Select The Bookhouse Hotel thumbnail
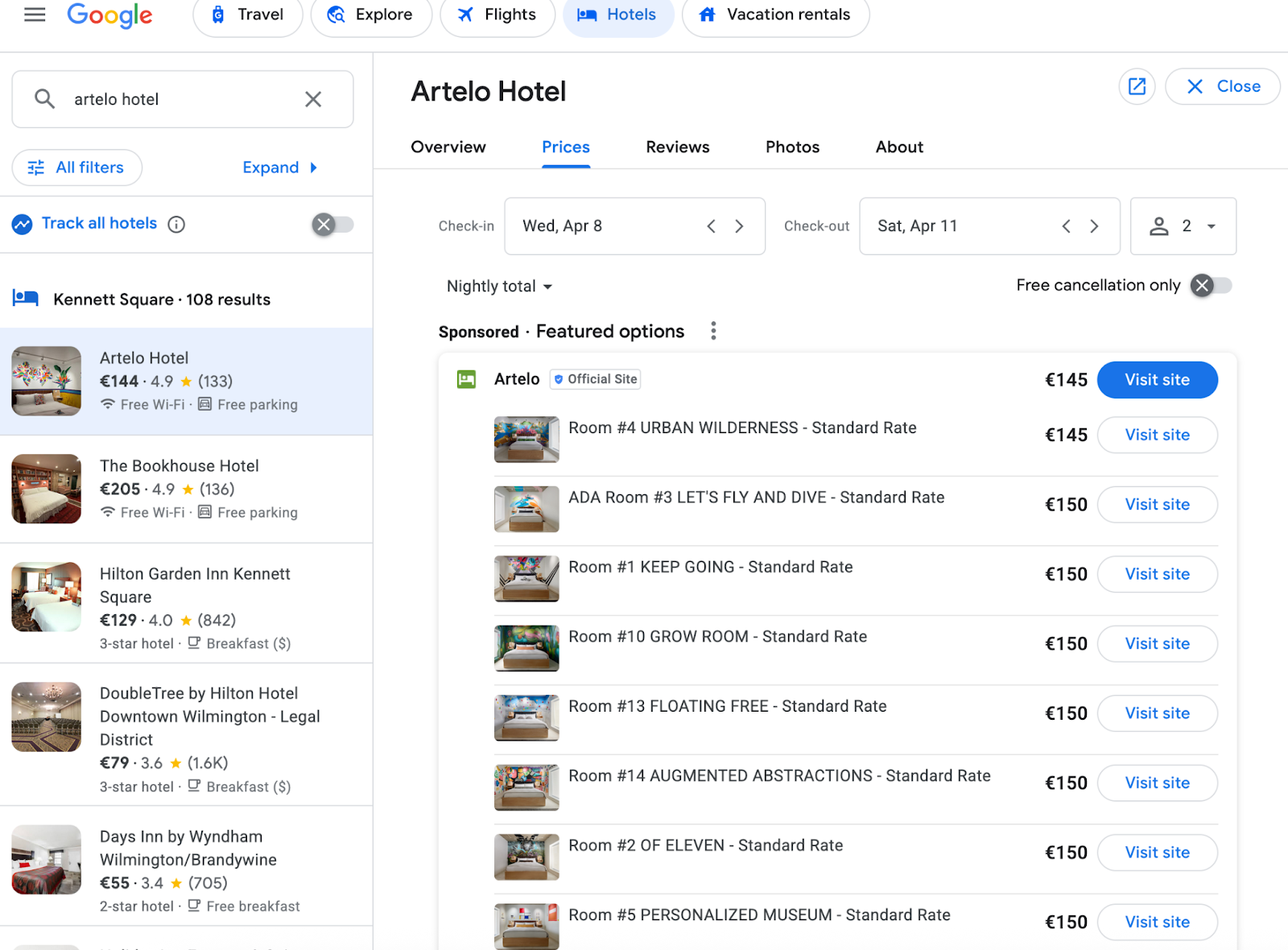 pyautogui.click(x=47, y=489)
